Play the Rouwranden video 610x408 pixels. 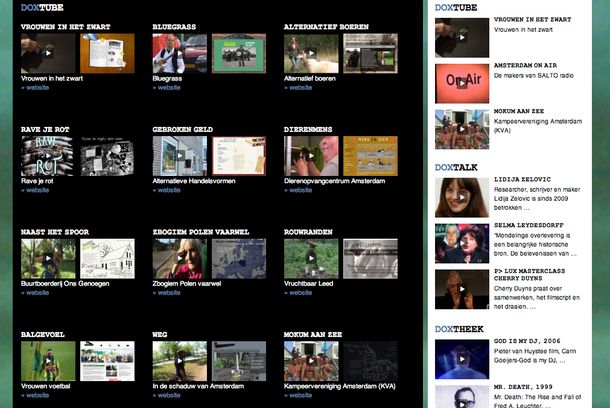coord(311,259)
